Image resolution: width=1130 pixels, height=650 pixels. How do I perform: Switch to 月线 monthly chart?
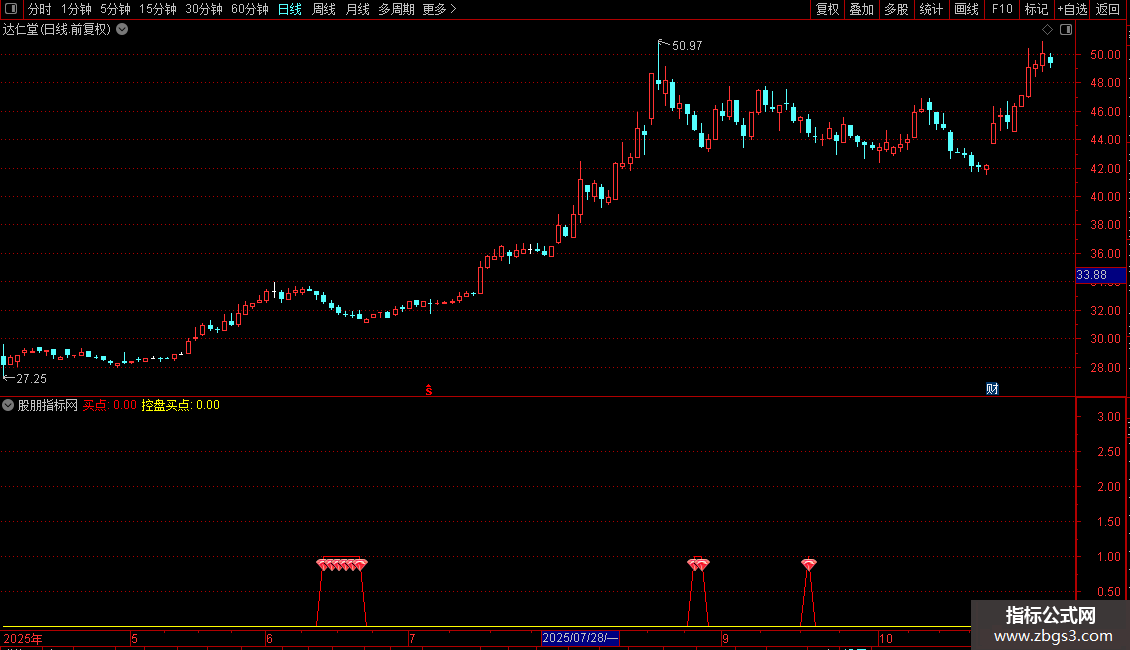357,9
